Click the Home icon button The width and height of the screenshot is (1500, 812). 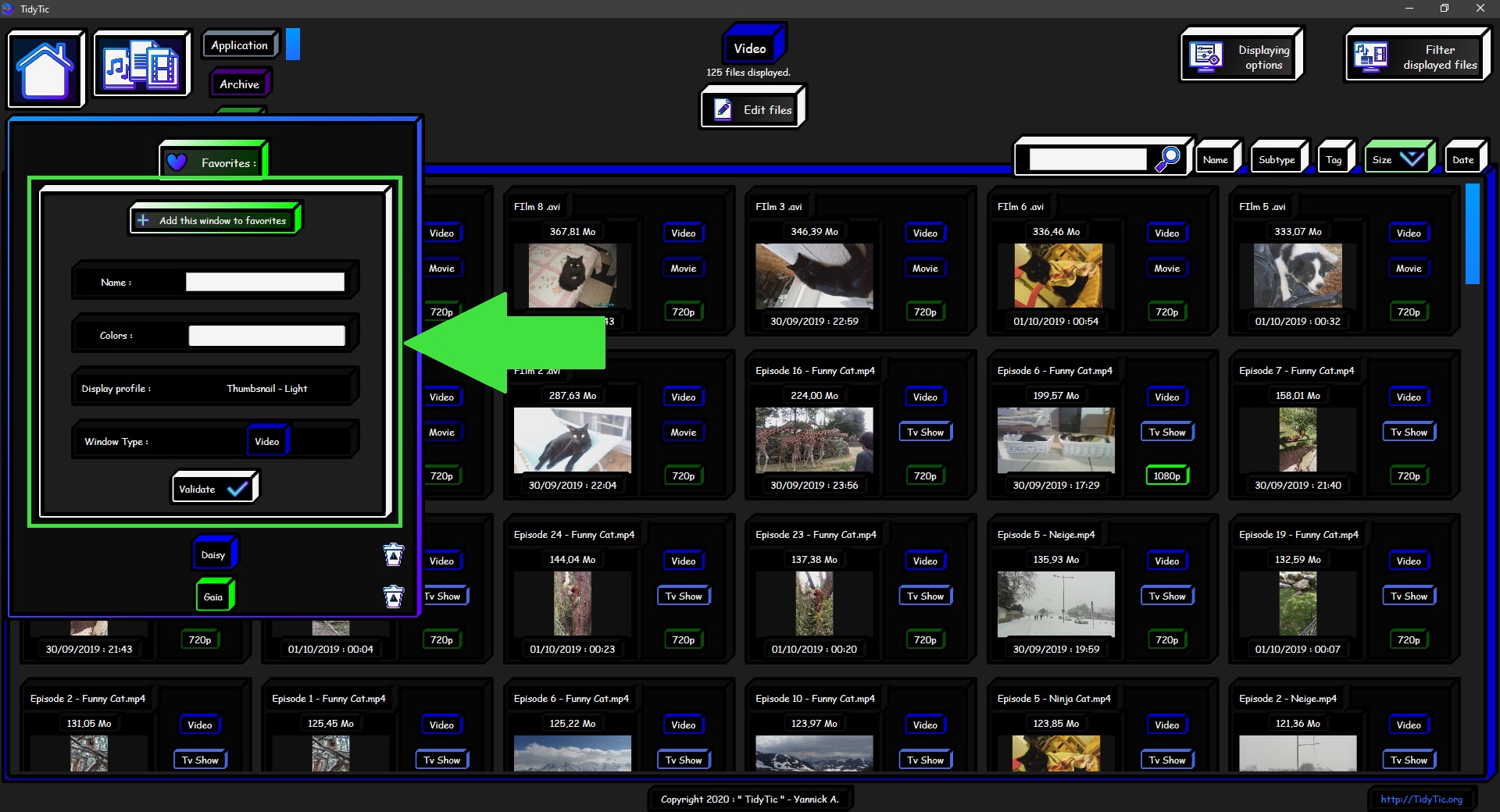coord(45,69)
